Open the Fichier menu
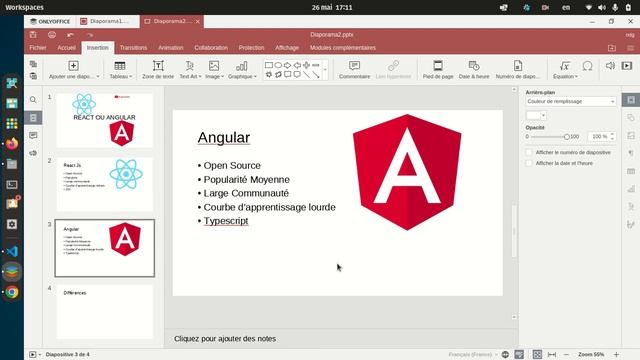Viewport: 640px width, 360px height. (38, 48)
